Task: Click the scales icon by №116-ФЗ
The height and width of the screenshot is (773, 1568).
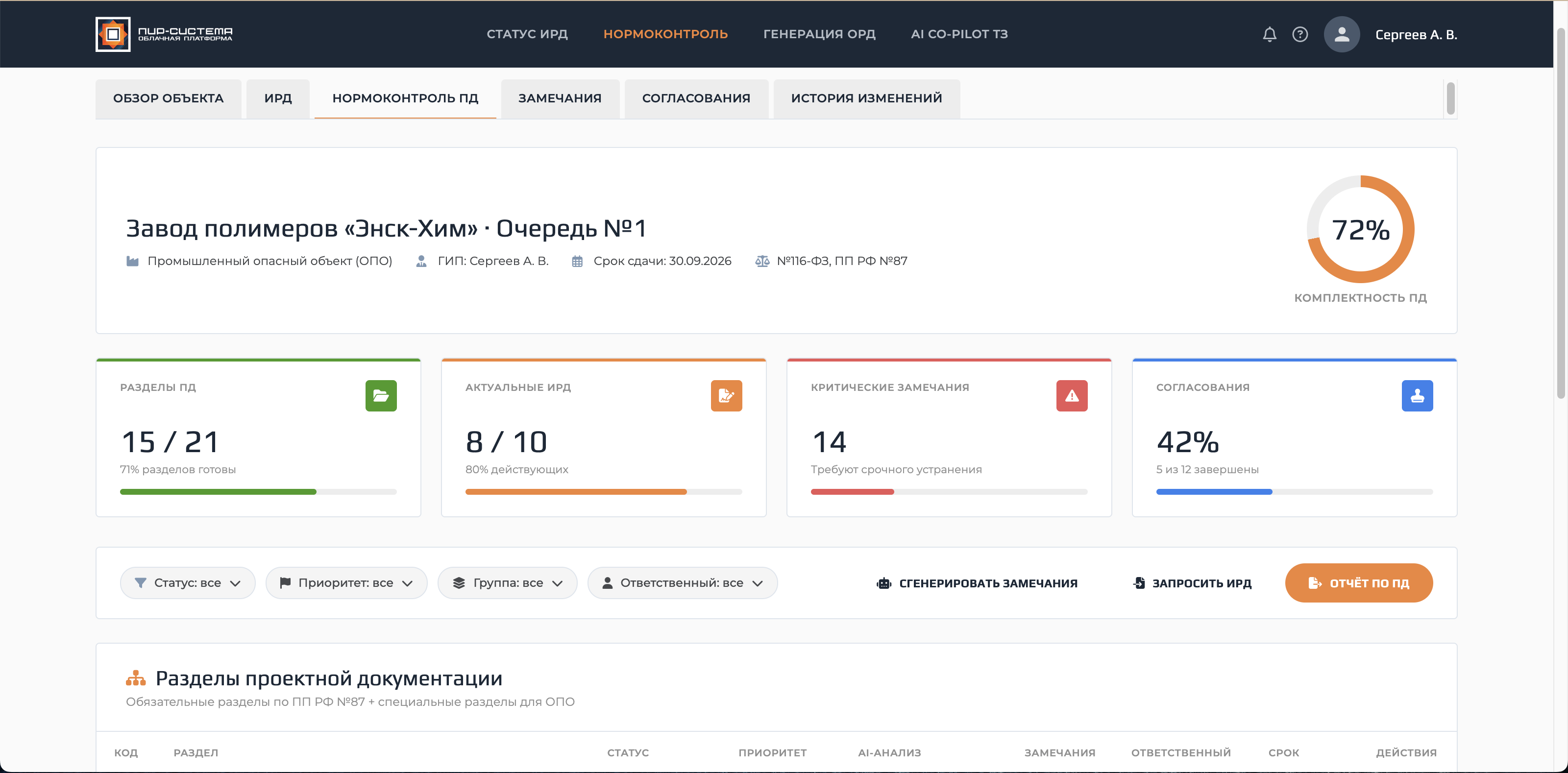Action: (x=762, y=261)
